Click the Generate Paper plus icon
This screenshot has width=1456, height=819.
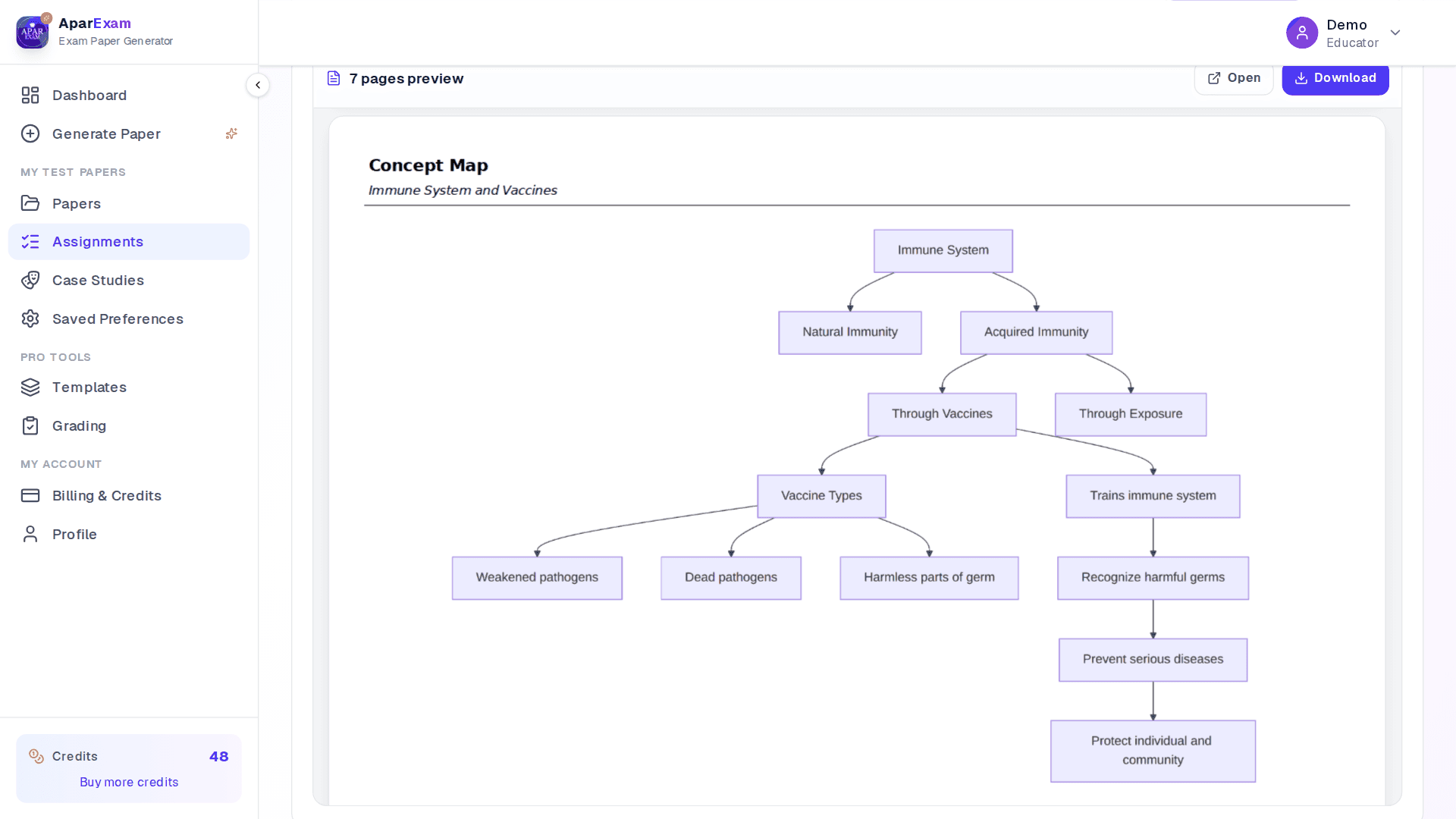click(30, 134)
